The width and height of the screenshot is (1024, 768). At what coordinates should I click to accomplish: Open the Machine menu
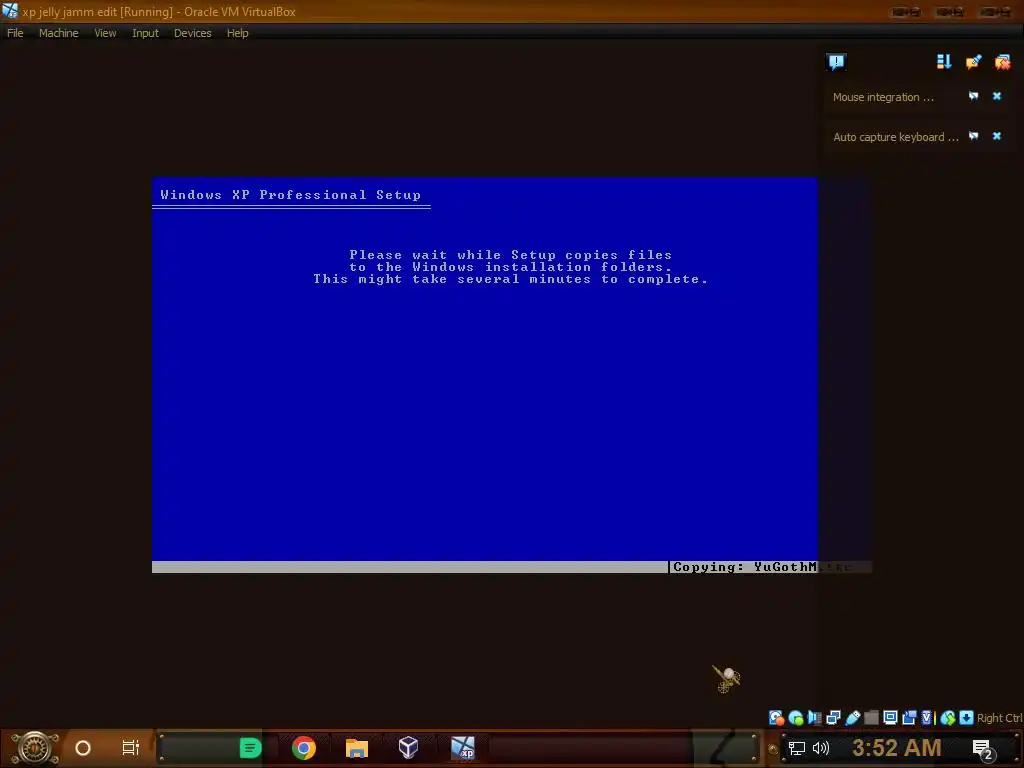pos(59,33)
